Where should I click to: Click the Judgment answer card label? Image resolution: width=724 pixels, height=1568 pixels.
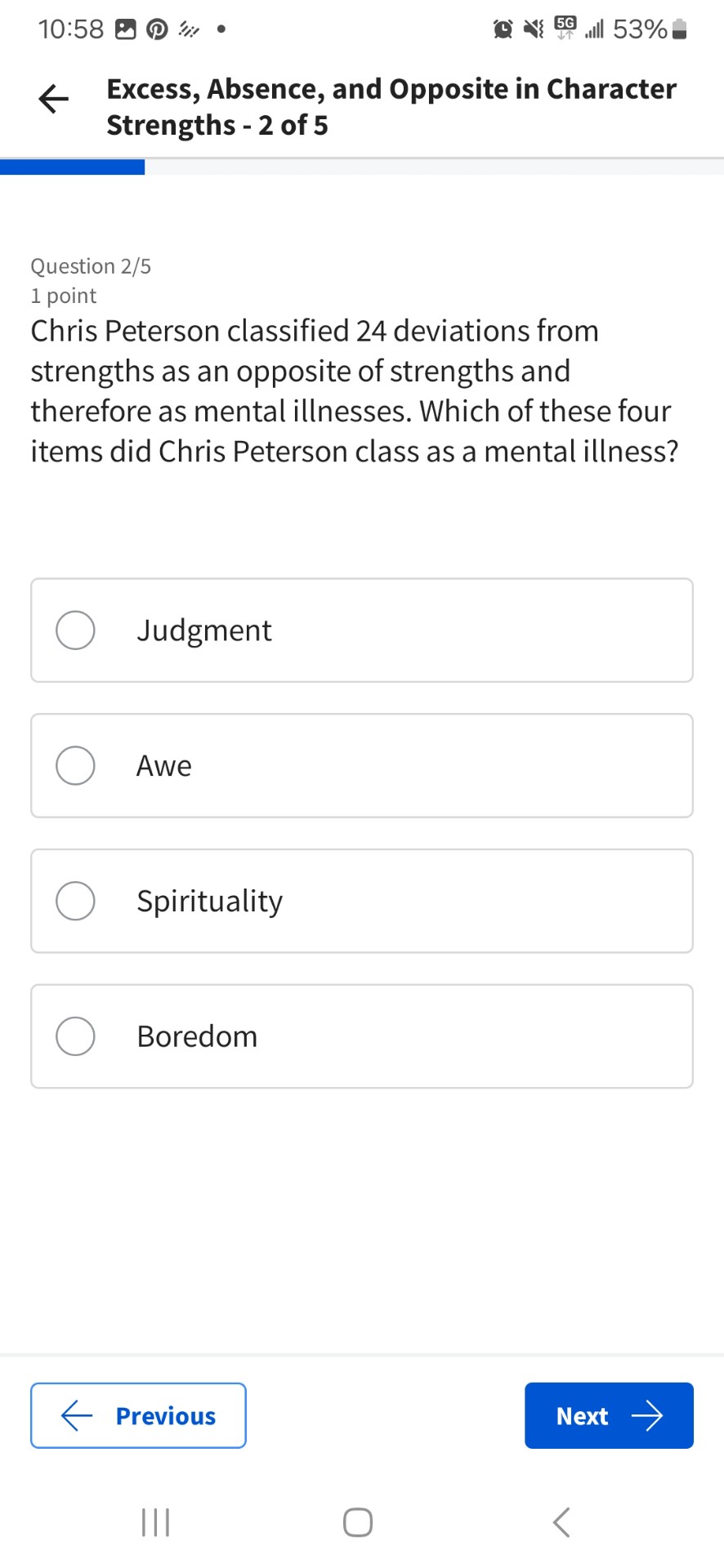[x=204, y=630]
